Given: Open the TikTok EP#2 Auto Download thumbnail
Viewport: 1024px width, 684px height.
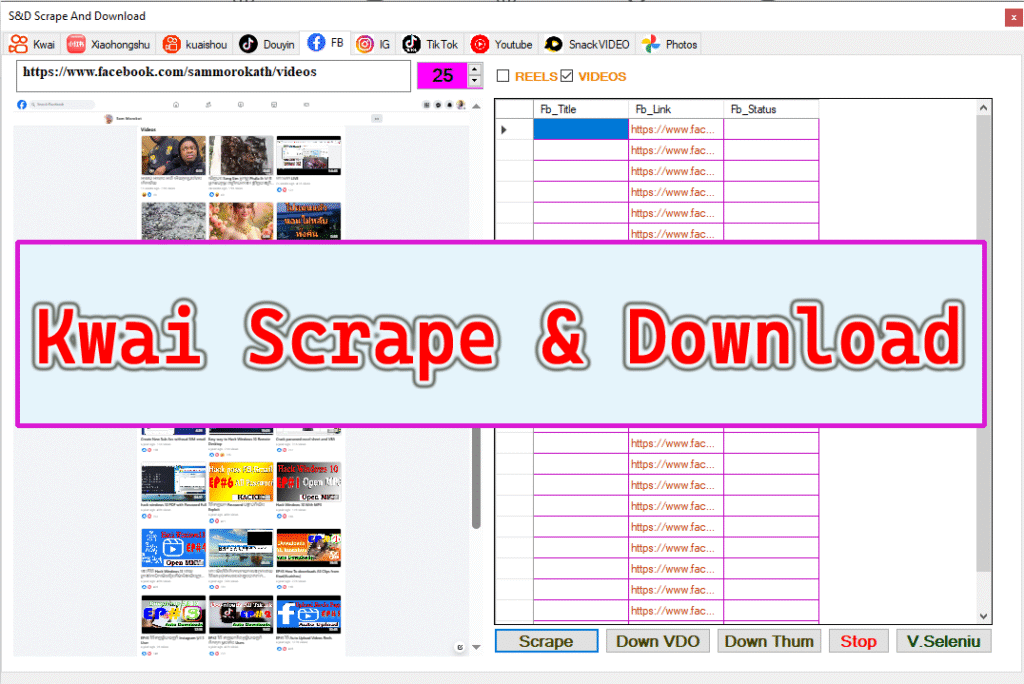Looking at the screenshot, I should pos(241,615).
